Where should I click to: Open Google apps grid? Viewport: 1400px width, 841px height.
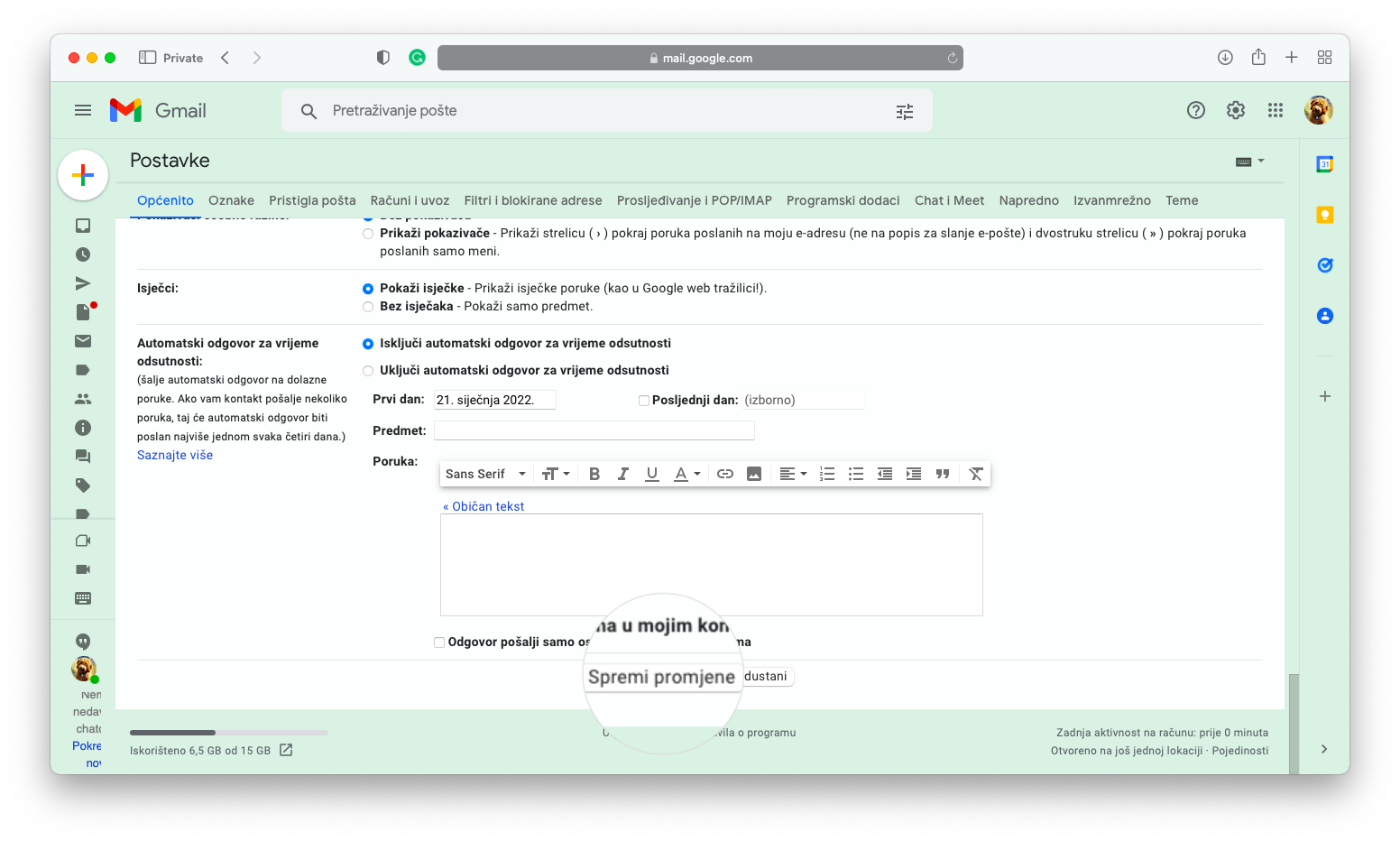(1275, 110)
